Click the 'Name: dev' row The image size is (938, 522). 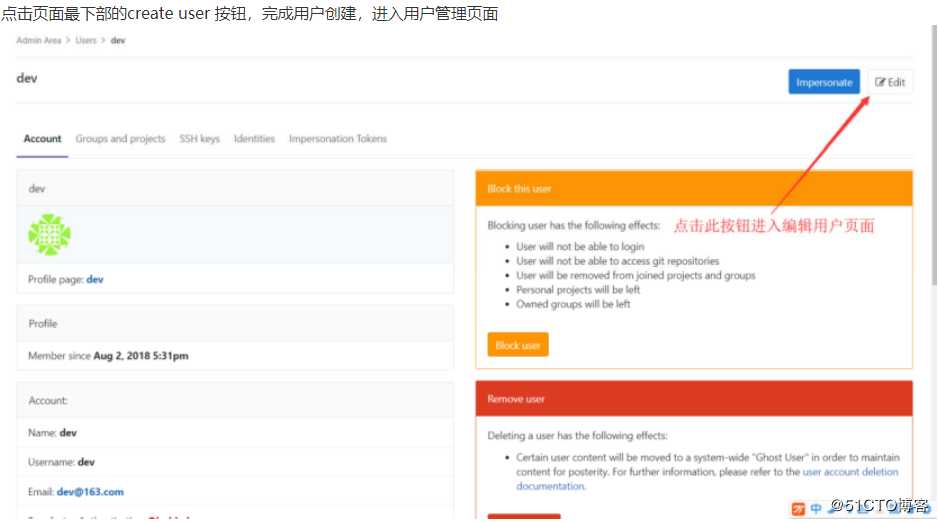point(235,432)
